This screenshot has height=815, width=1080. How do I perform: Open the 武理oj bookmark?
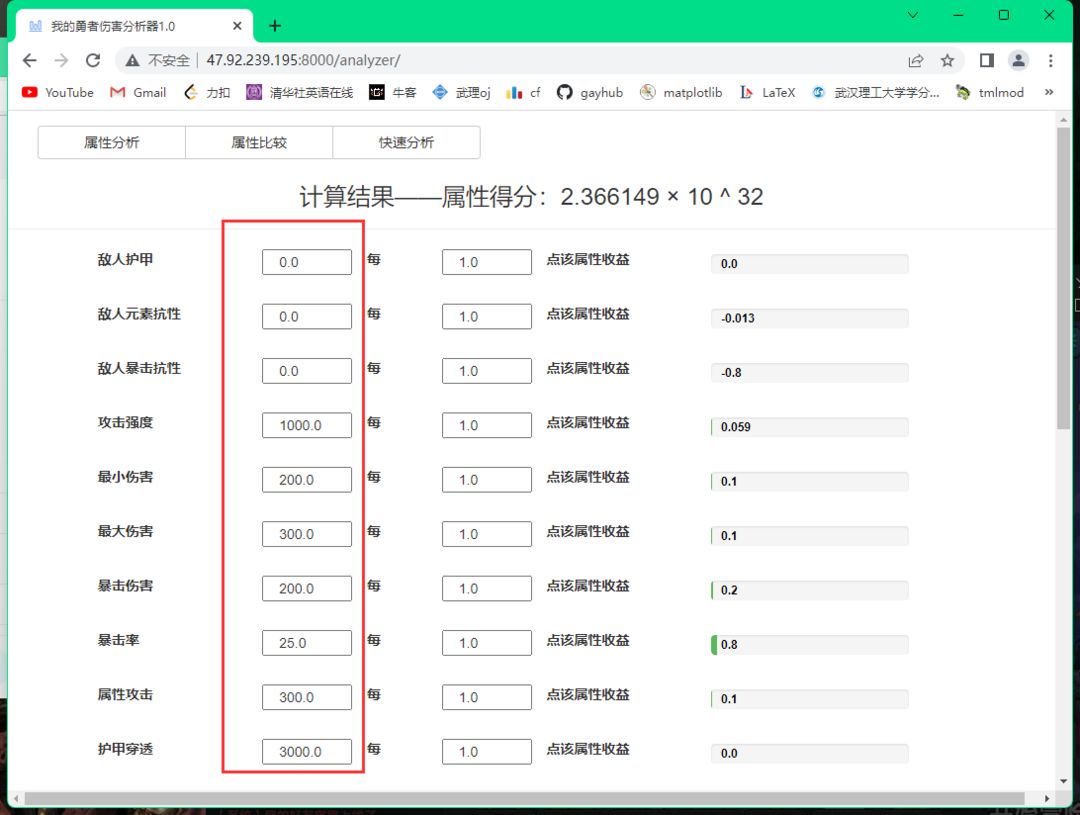click(461, 92)
